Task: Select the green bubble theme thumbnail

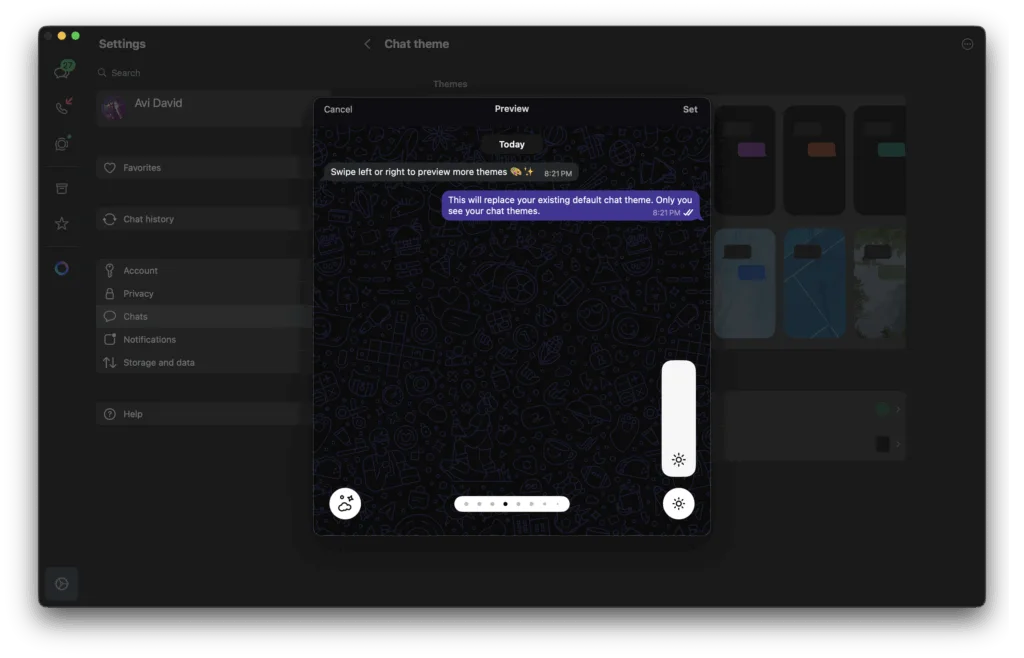Action: (x=880, y=161)
